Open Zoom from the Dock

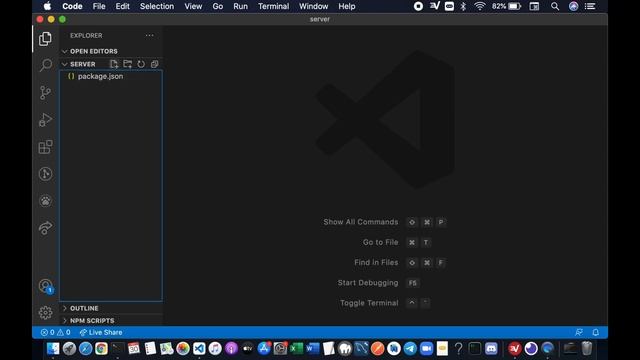tap(426, 349)
